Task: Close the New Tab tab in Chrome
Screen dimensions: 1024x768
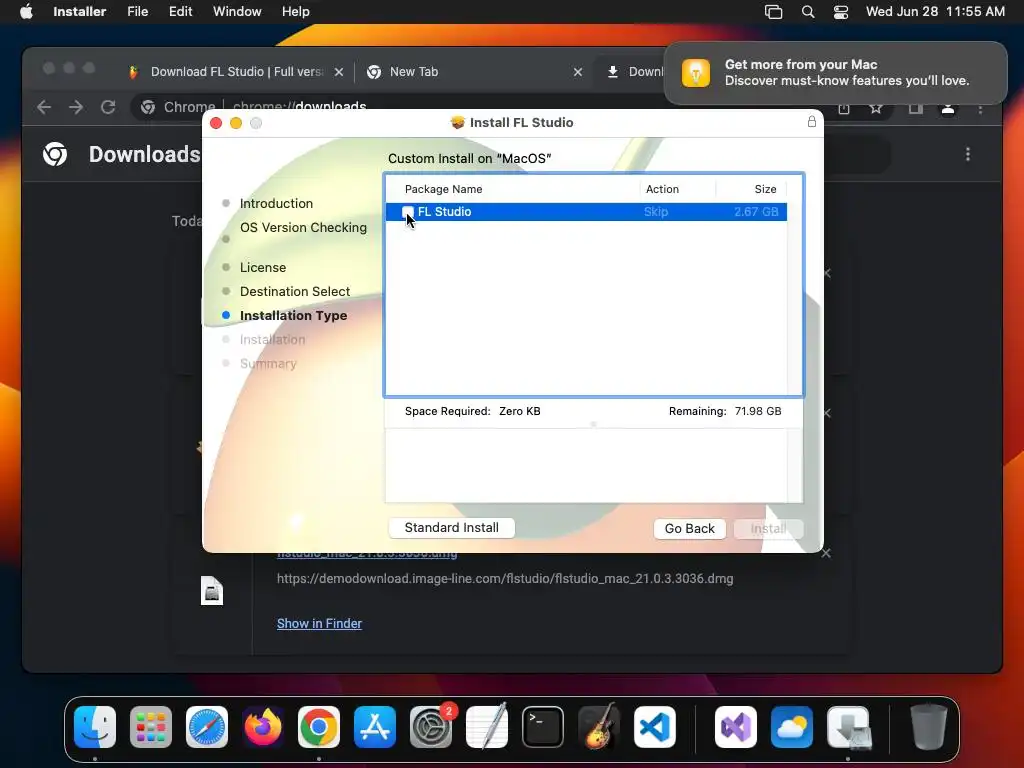Action: coord(577,72)
